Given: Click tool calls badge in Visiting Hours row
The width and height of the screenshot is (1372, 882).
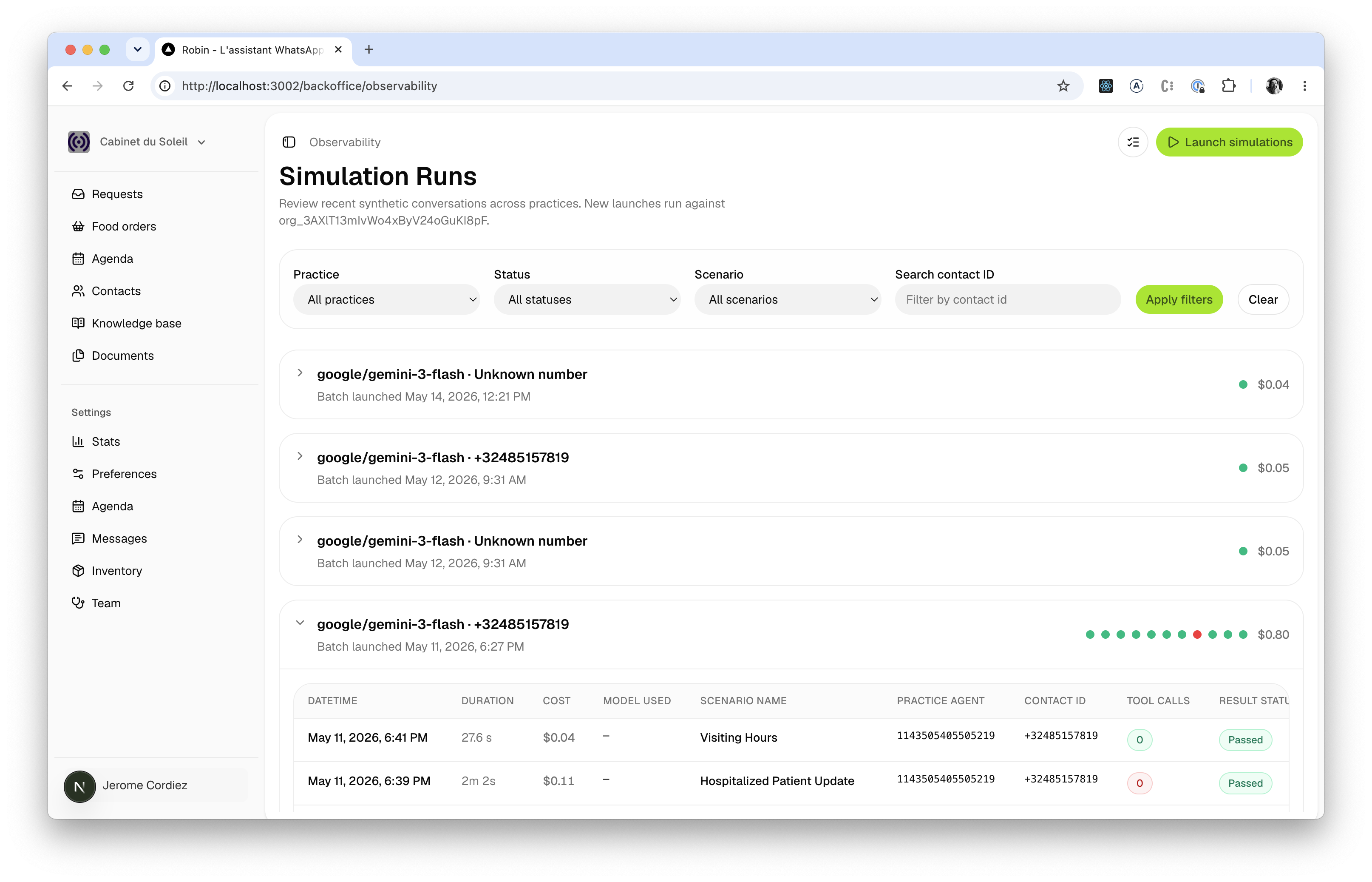Looking at the screenshot, I should click(x=1139, y=740).
